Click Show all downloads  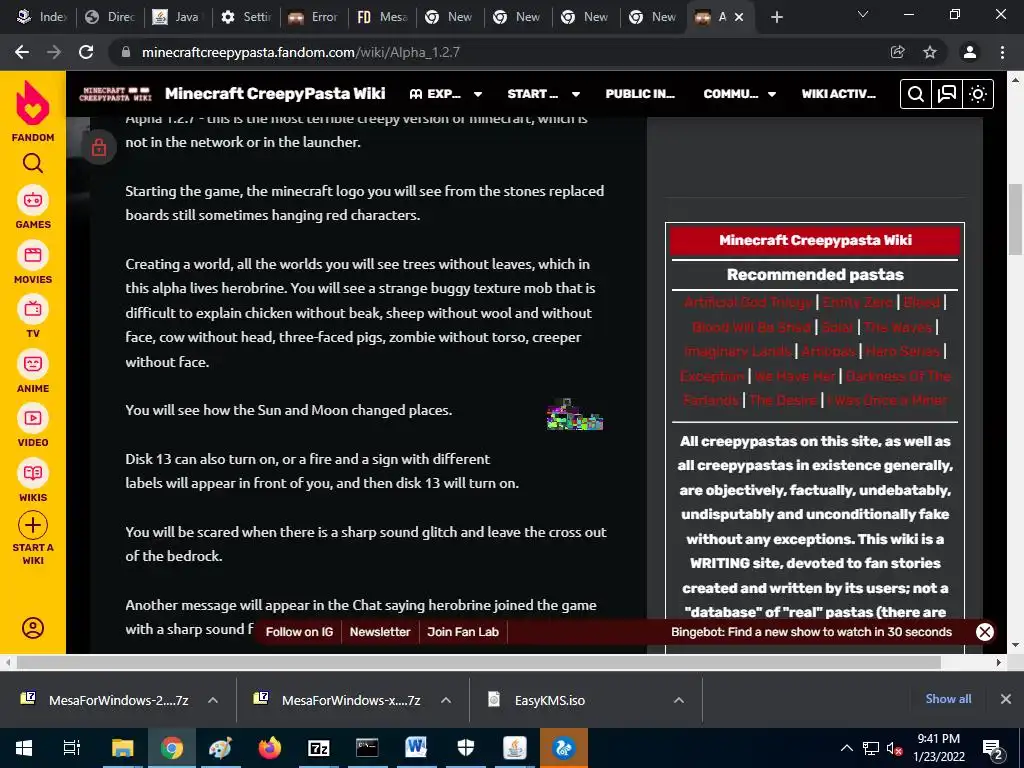point(948,699)
